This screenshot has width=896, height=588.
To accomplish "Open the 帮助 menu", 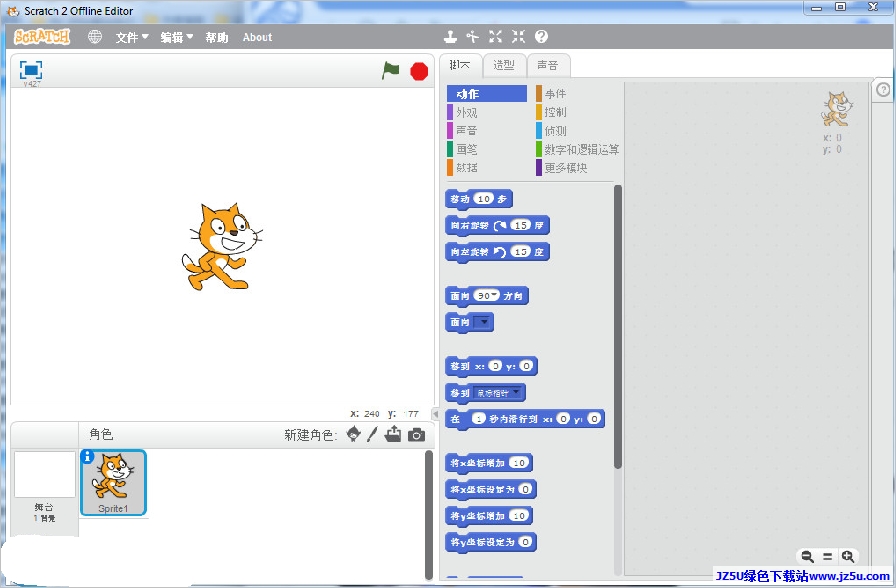I will click(x=217, y=37).
